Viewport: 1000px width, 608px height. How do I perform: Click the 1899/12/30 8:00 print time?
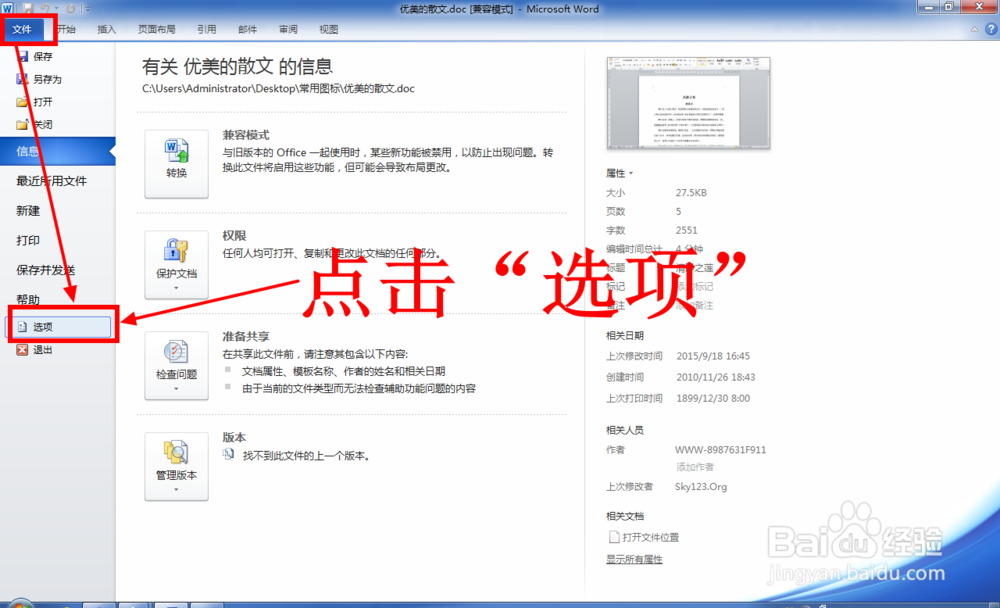click(713, 398)
